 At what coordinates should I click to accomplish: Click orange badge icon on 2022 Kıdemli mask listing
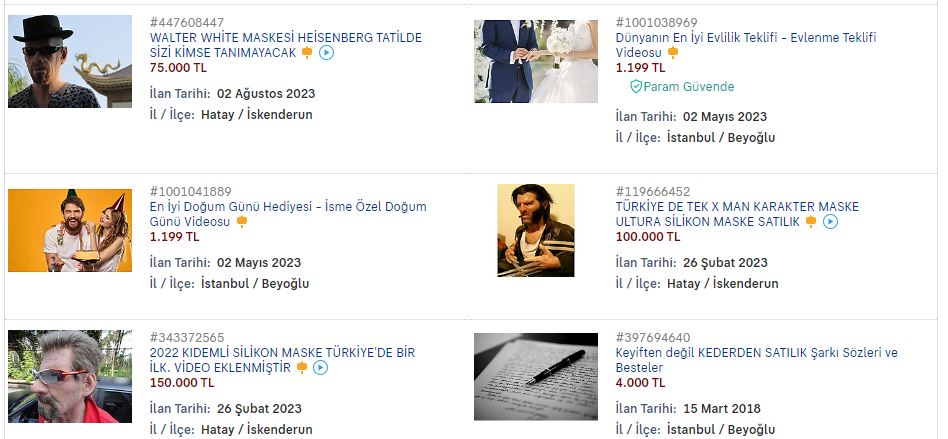pos(302,368)
